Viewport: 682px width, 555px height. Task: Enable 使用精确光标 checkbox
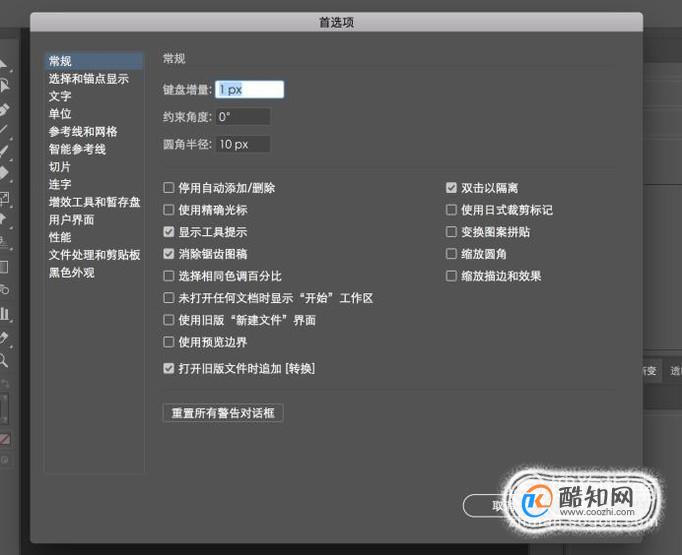[x=168, y=210]
